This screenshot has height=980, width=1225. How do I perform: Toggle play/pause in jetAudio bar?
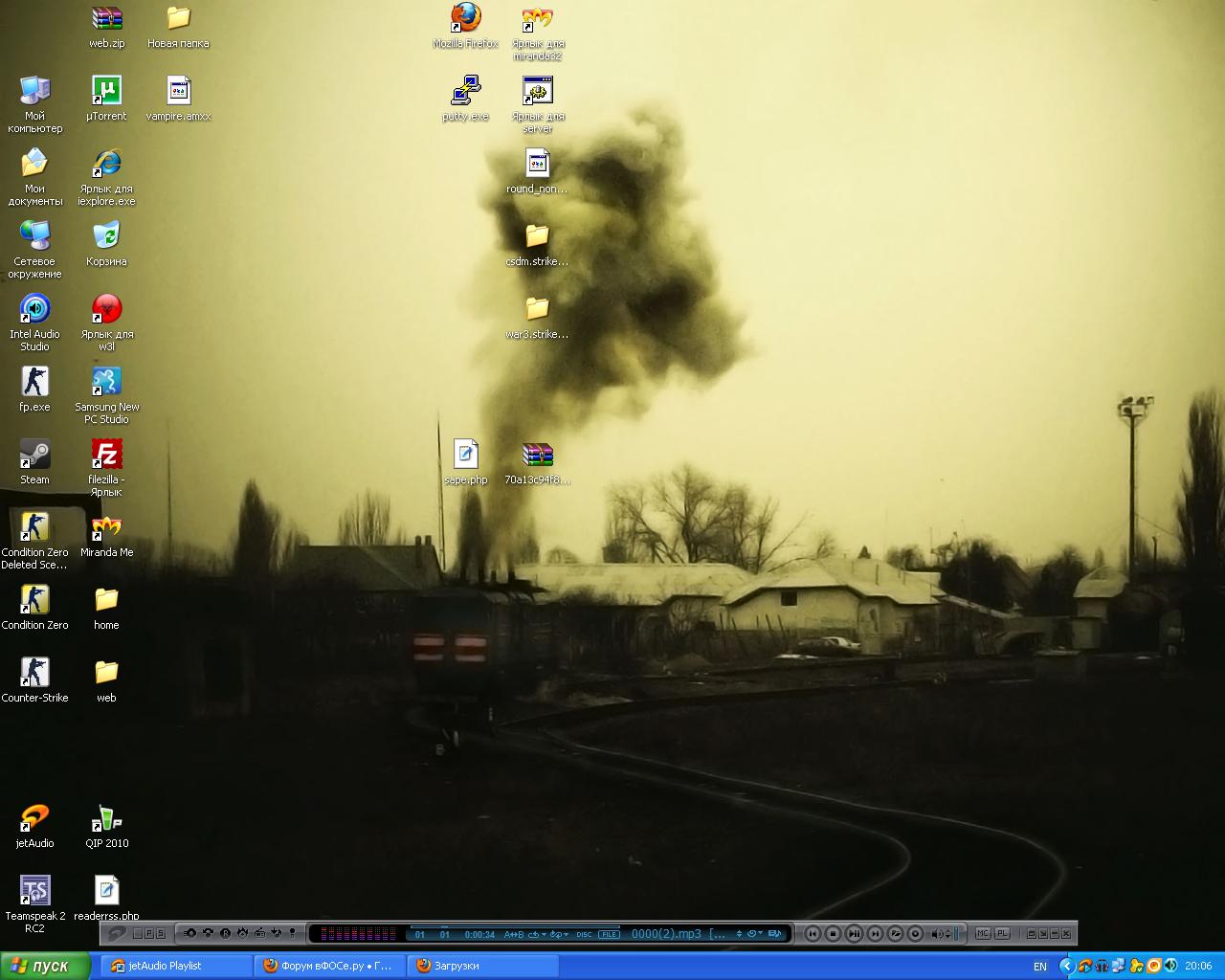[854, 934]
